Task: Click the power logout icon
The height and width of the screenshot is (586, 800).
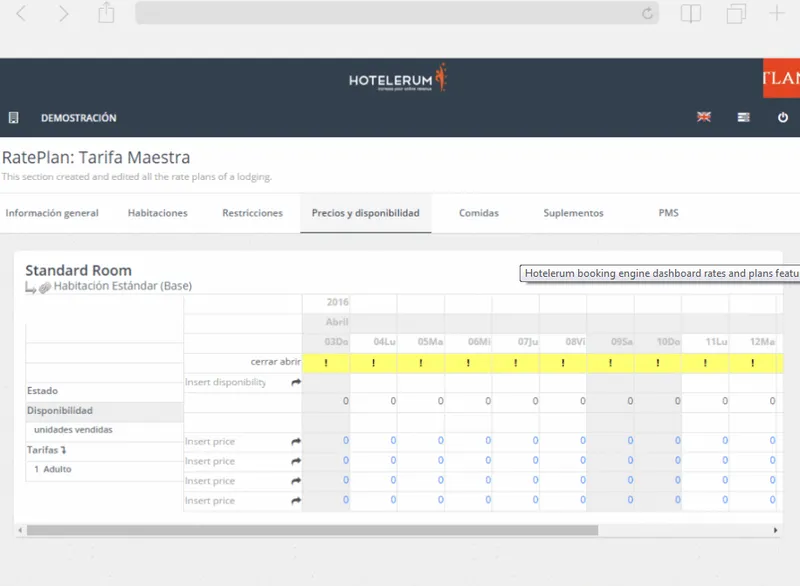Action: pos(783,118)
